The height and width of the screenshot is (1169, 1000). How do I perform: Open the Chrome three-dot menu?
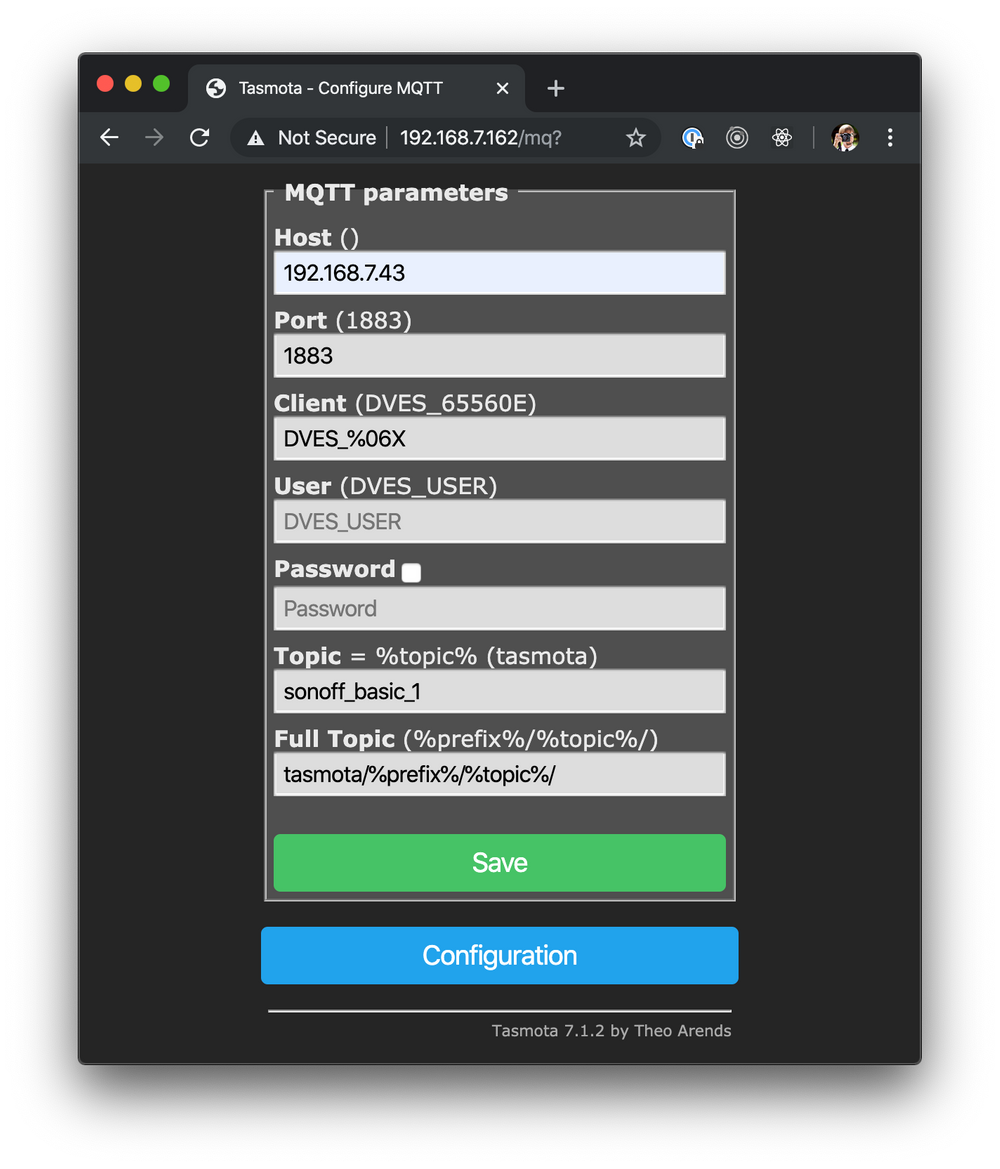[x=890, y=138]
